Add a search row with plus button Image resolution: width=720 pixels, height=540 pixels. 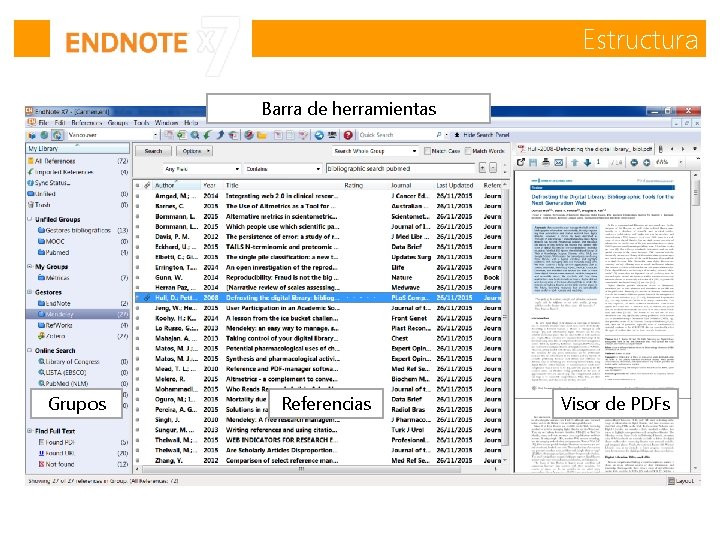[482, 168]
